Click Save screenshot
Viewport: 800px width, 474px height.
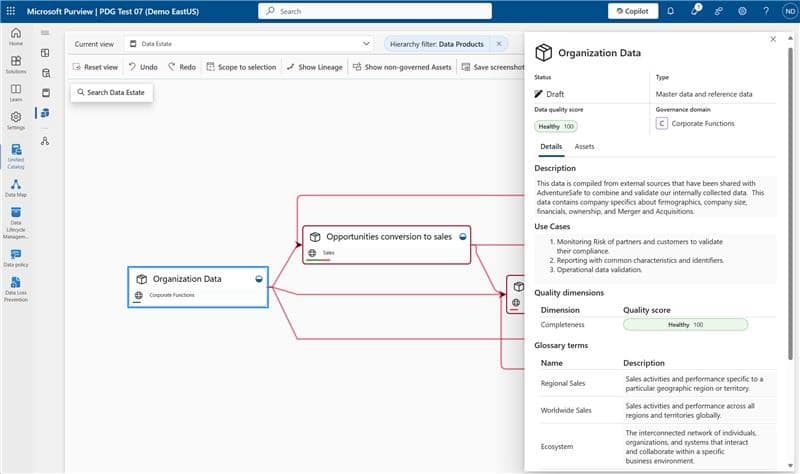click(x=493, y=67)
